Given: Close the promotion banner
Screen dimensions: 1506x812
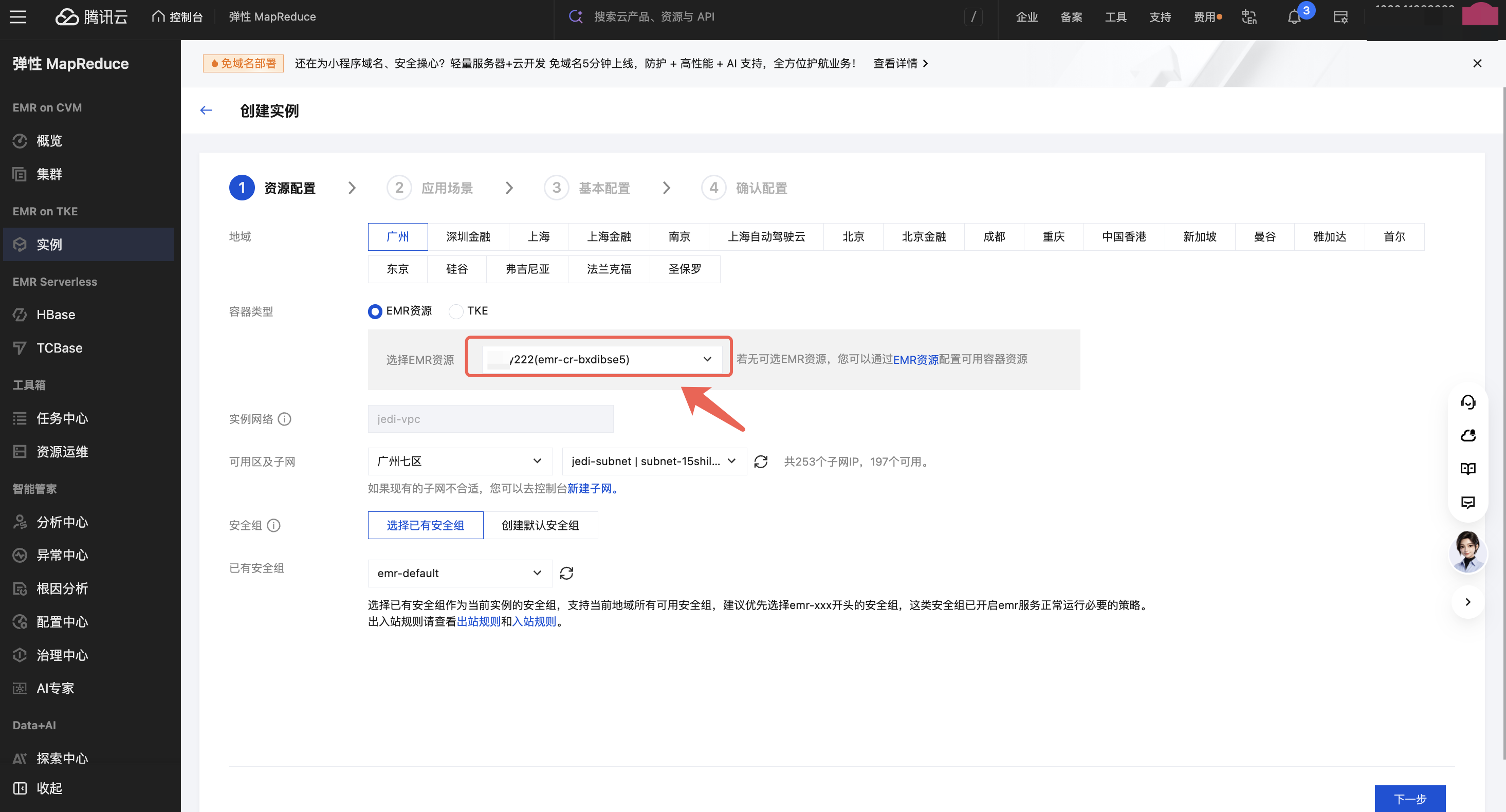Looking at the screenshot, I should tap(1477, 63).
